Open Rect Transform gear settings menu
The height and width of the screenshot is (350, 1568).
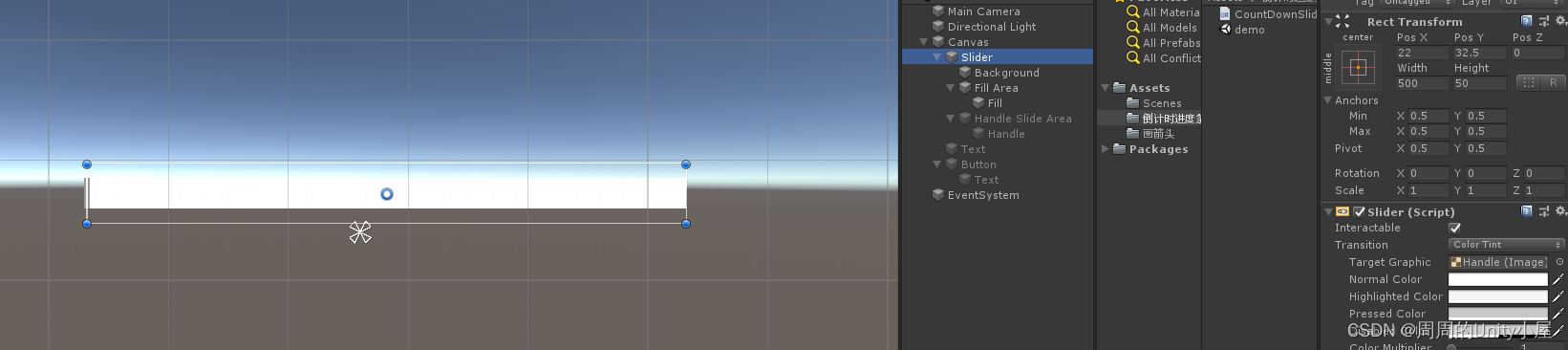(1560, 21)
